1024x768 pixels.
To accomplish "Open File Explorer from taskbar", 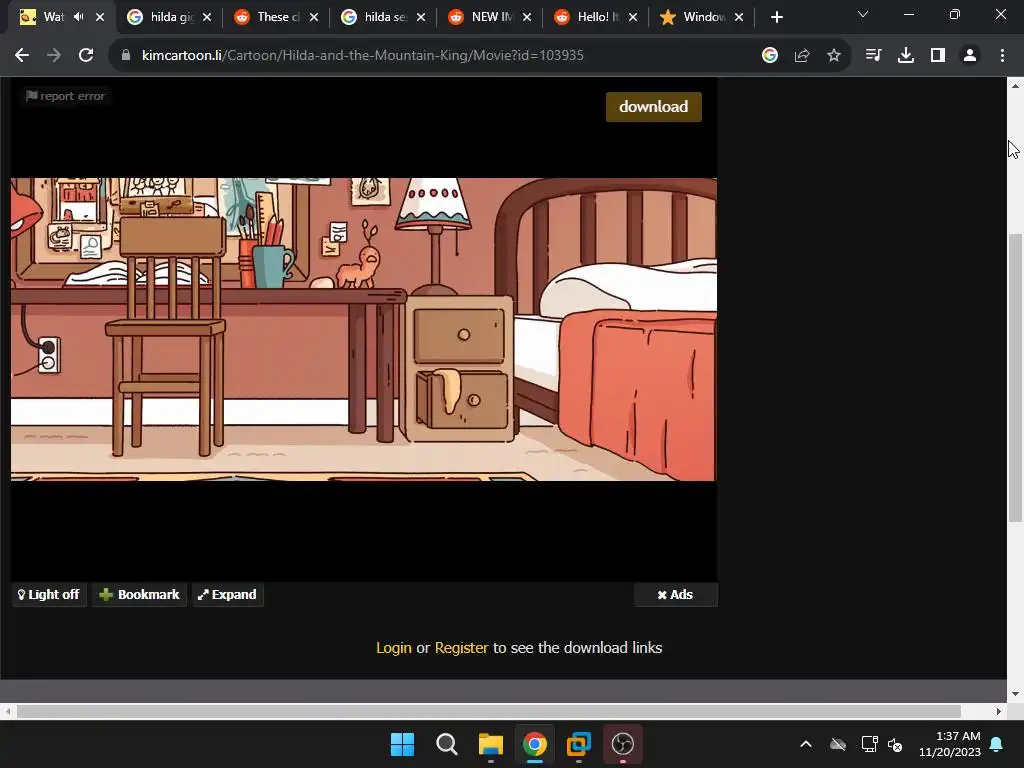I will coord(490,744).
